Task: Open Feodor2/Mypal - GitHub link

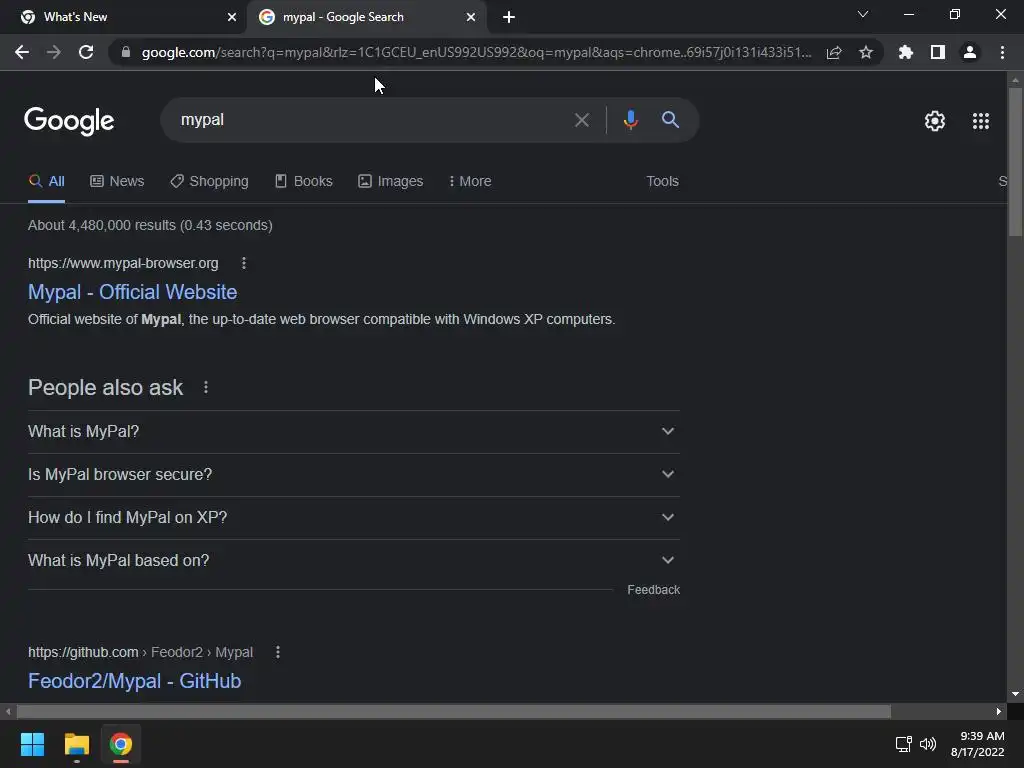Action: [135, 681]
